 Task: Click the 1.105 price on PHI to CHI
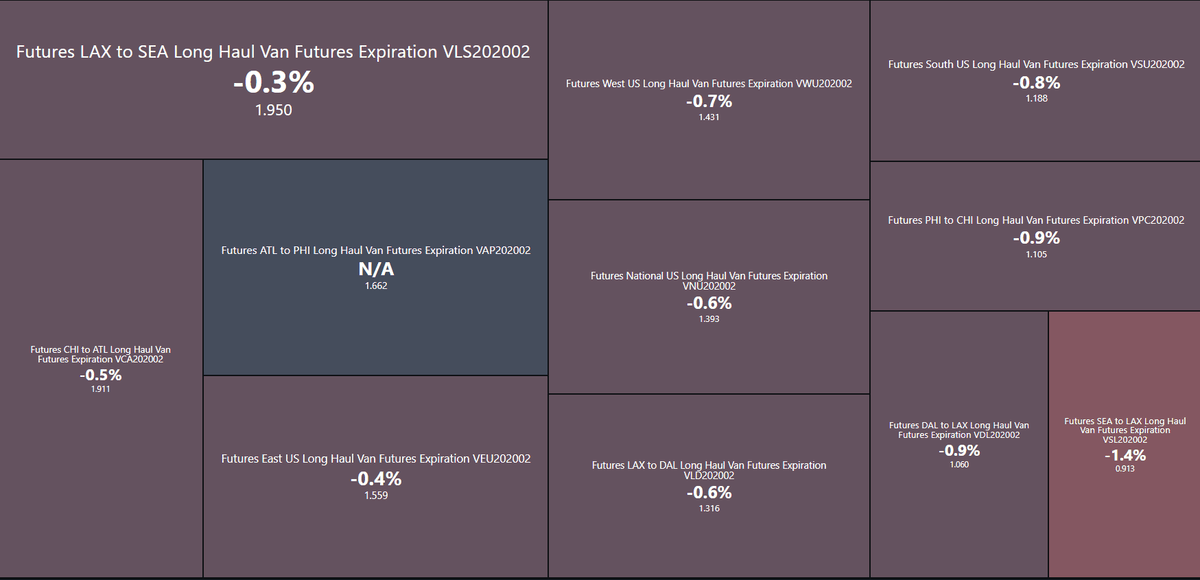click(1036, 255)
